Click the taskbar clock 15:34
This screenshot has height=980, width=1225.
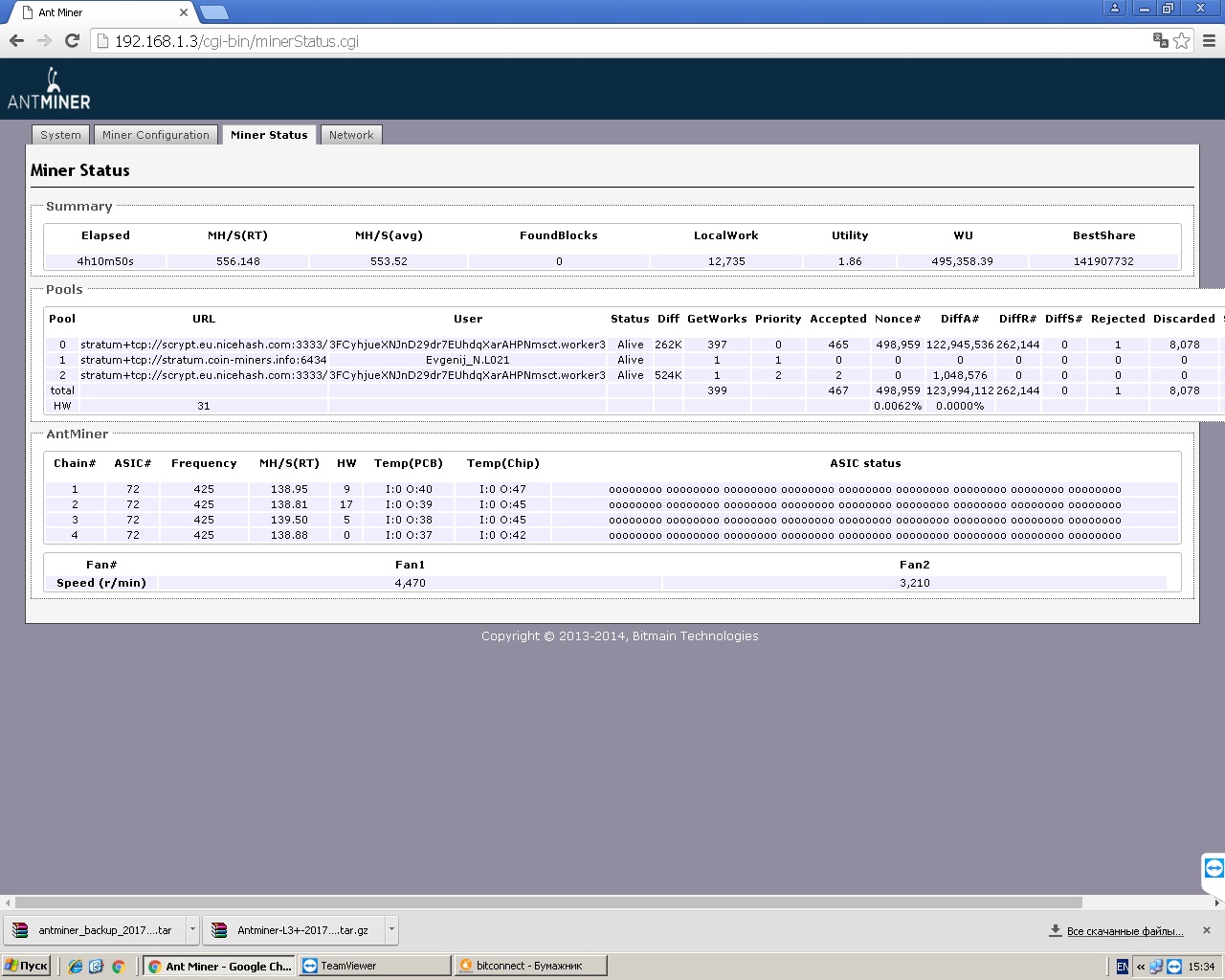pos(1201,967)
